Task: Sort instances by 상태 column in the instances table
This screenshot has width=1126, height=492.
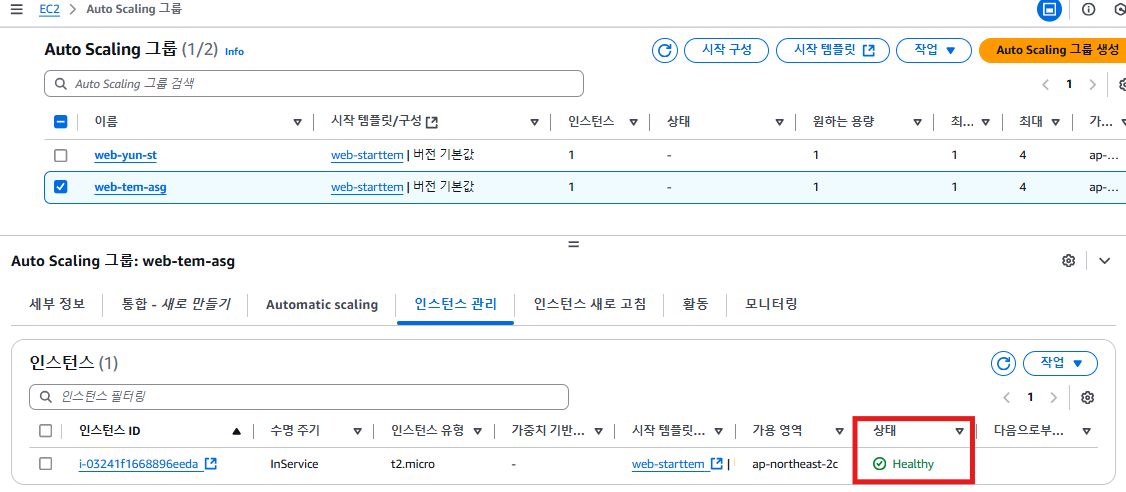Action: click(x=959, y=431)
